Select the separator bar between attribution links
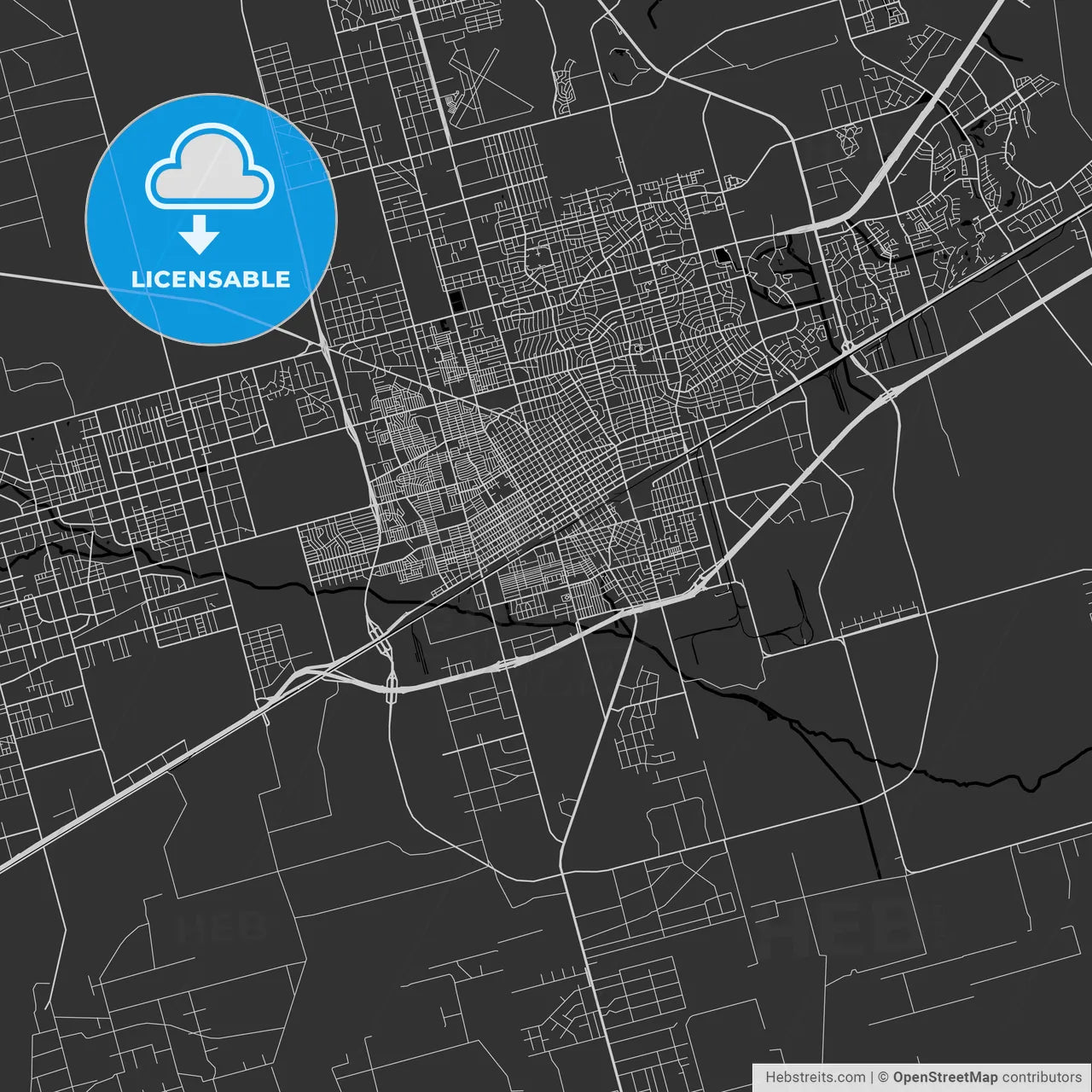The height and width of the screenshot is (1092, 1092). click(872, 1077)
